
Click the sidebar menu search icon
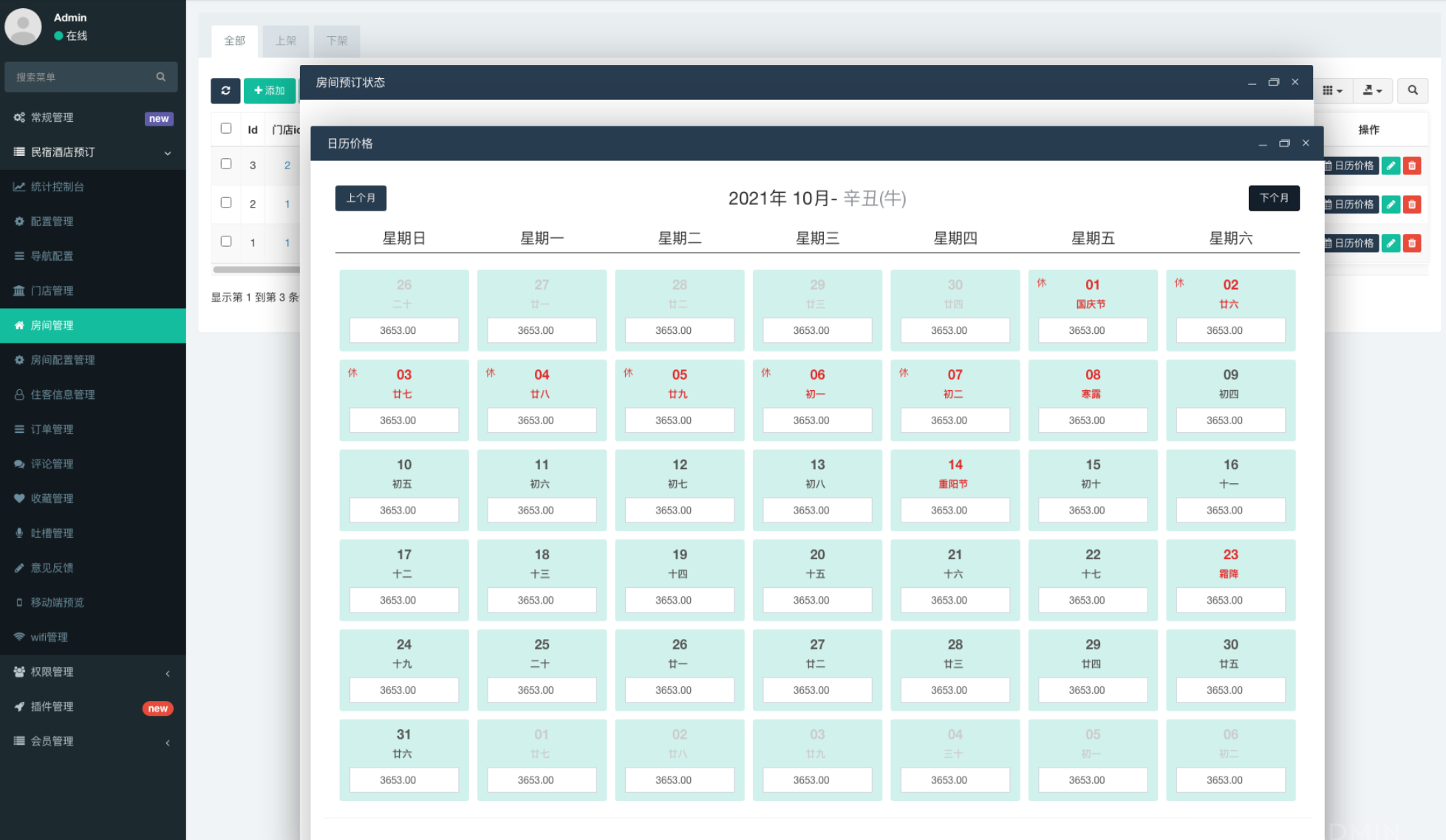[160, 77]
